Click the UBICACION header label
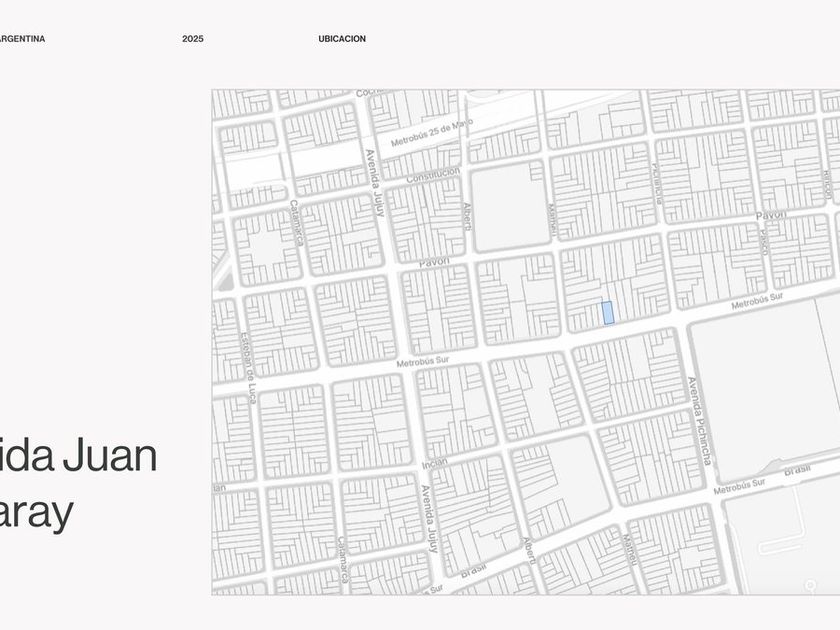 342,39
